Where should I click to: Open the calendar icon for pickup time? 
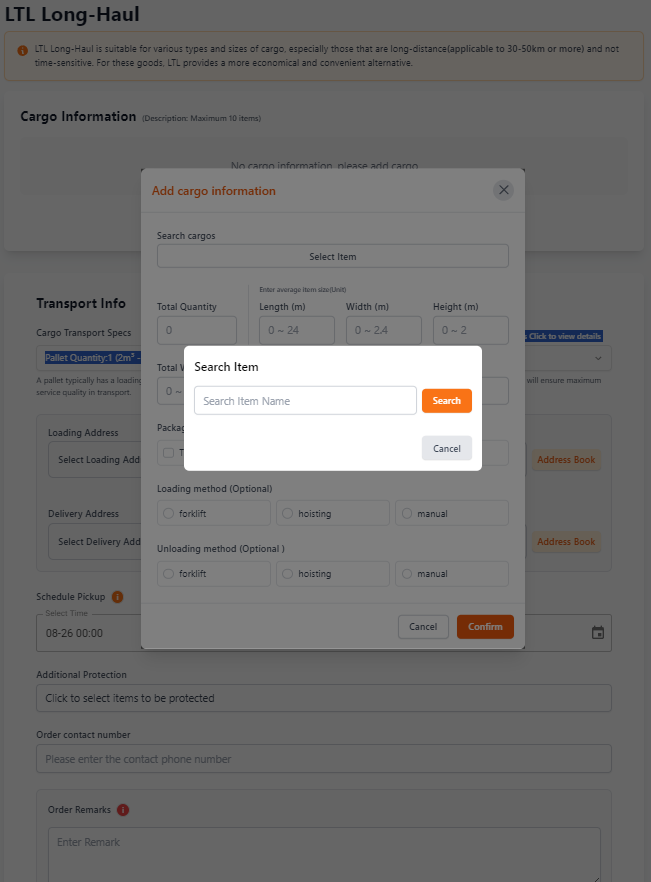tap(598, 633)
